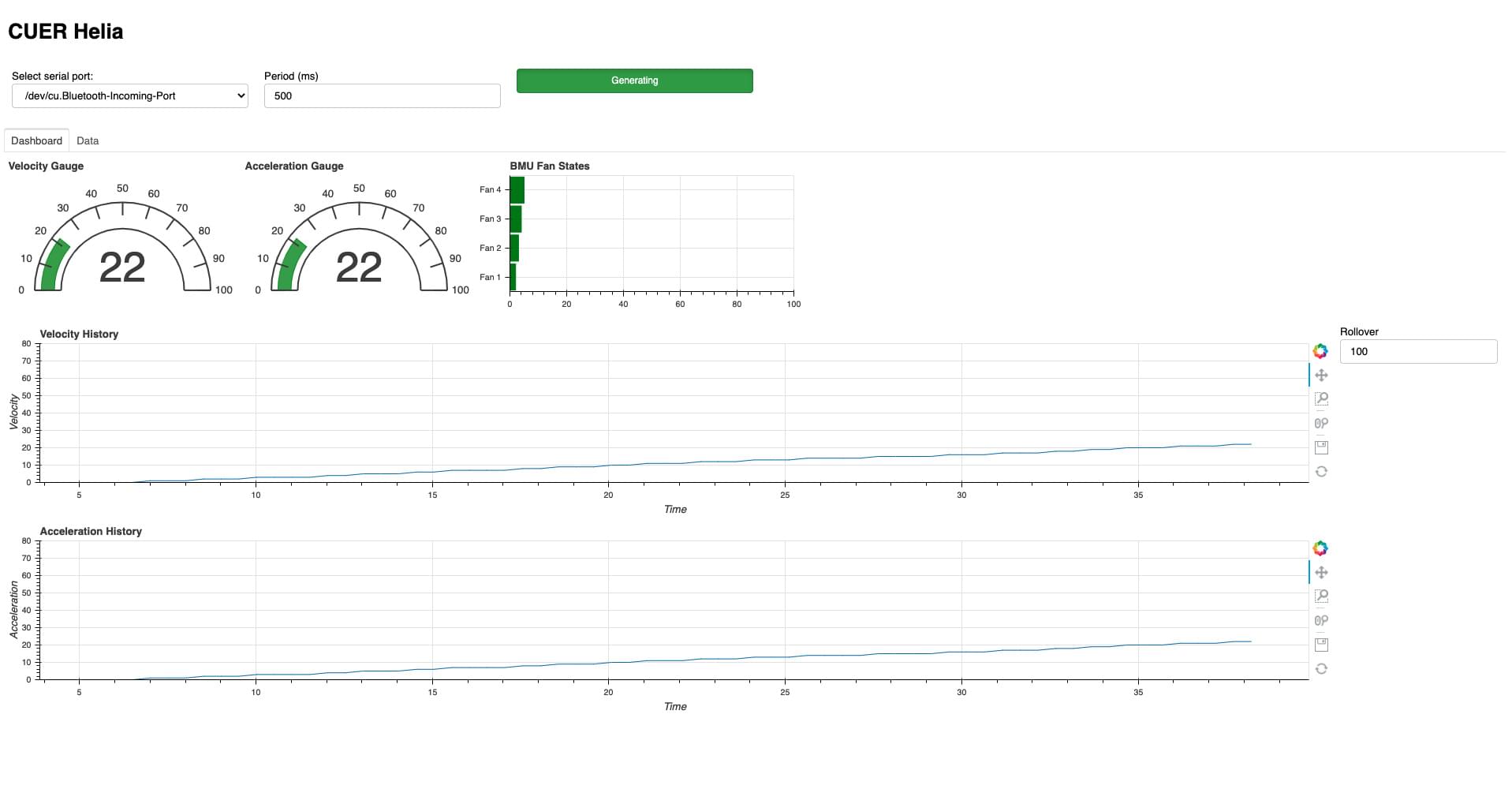This screenshot has height=789, width=1512.
Task: Save the Velocity History plot image
Action: pos(1321,447)
